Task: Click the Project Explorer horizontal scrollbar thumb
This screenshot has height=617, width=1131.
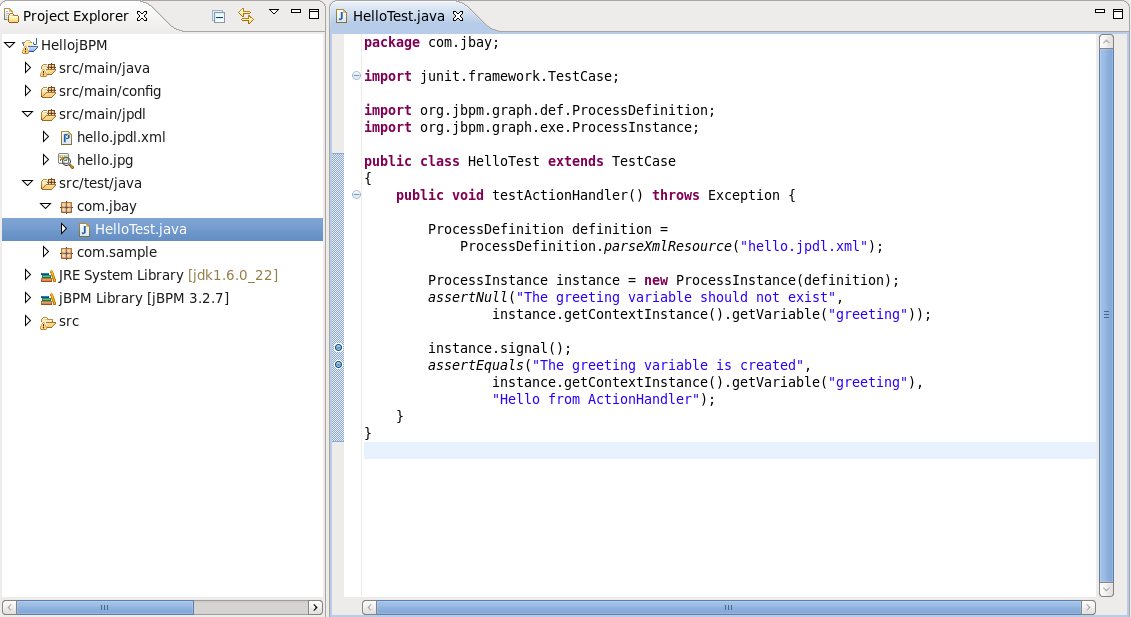Action: 105,608
